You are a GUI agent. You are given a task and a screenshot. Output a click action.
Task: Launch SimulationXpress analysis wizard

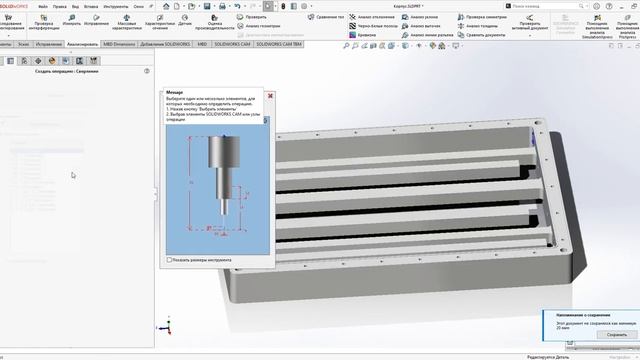597,26
